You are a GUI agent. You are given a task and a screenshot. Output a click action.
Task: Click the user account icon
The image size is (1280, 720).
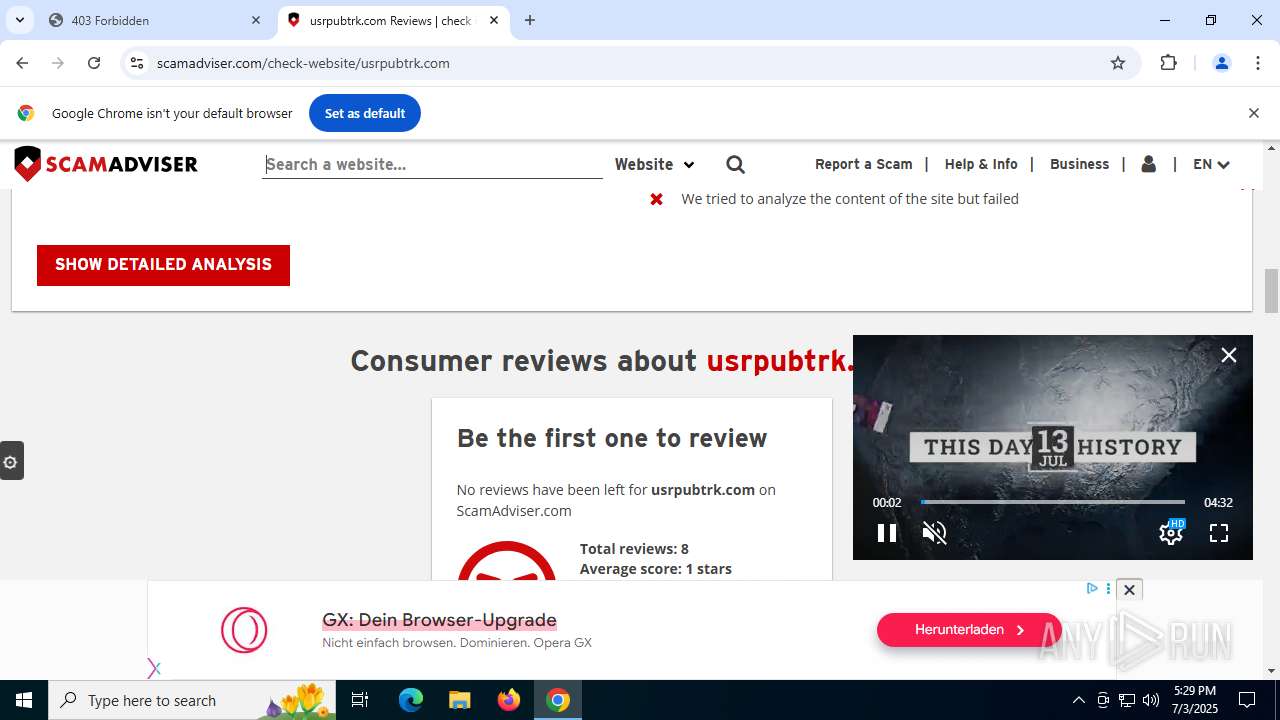tap(1149, 164)
